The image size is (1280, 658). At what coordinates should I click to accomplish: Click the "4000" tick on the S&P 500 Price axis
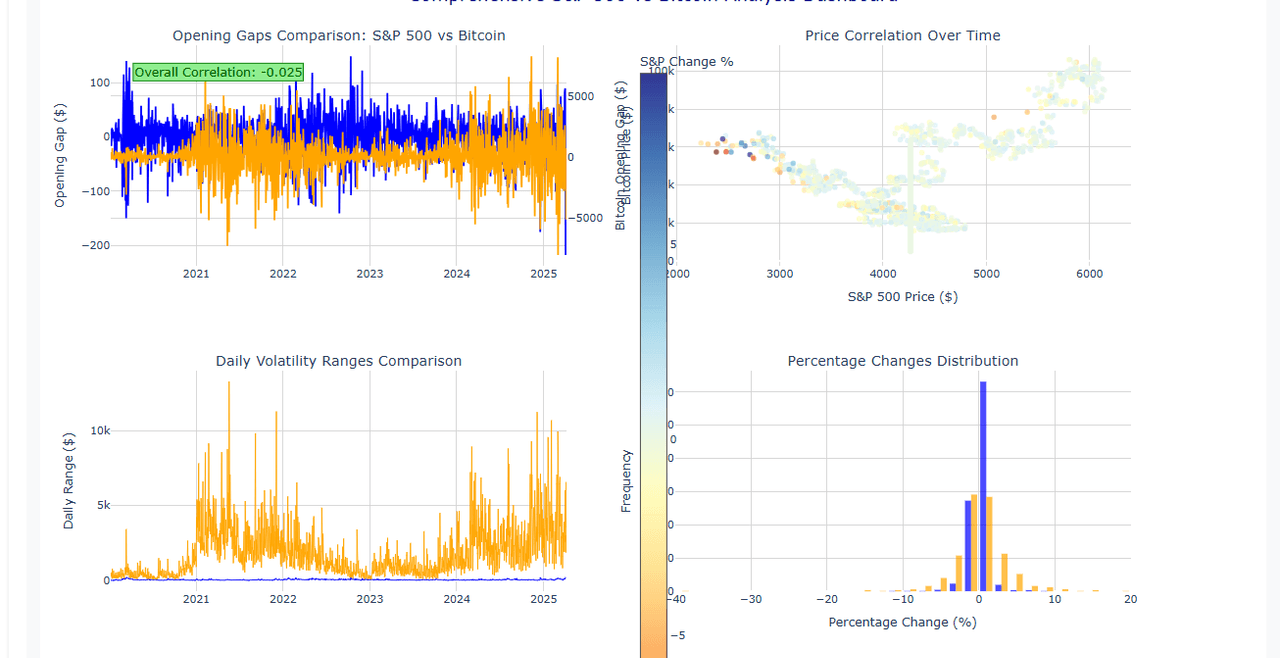(x=883, y=274)
